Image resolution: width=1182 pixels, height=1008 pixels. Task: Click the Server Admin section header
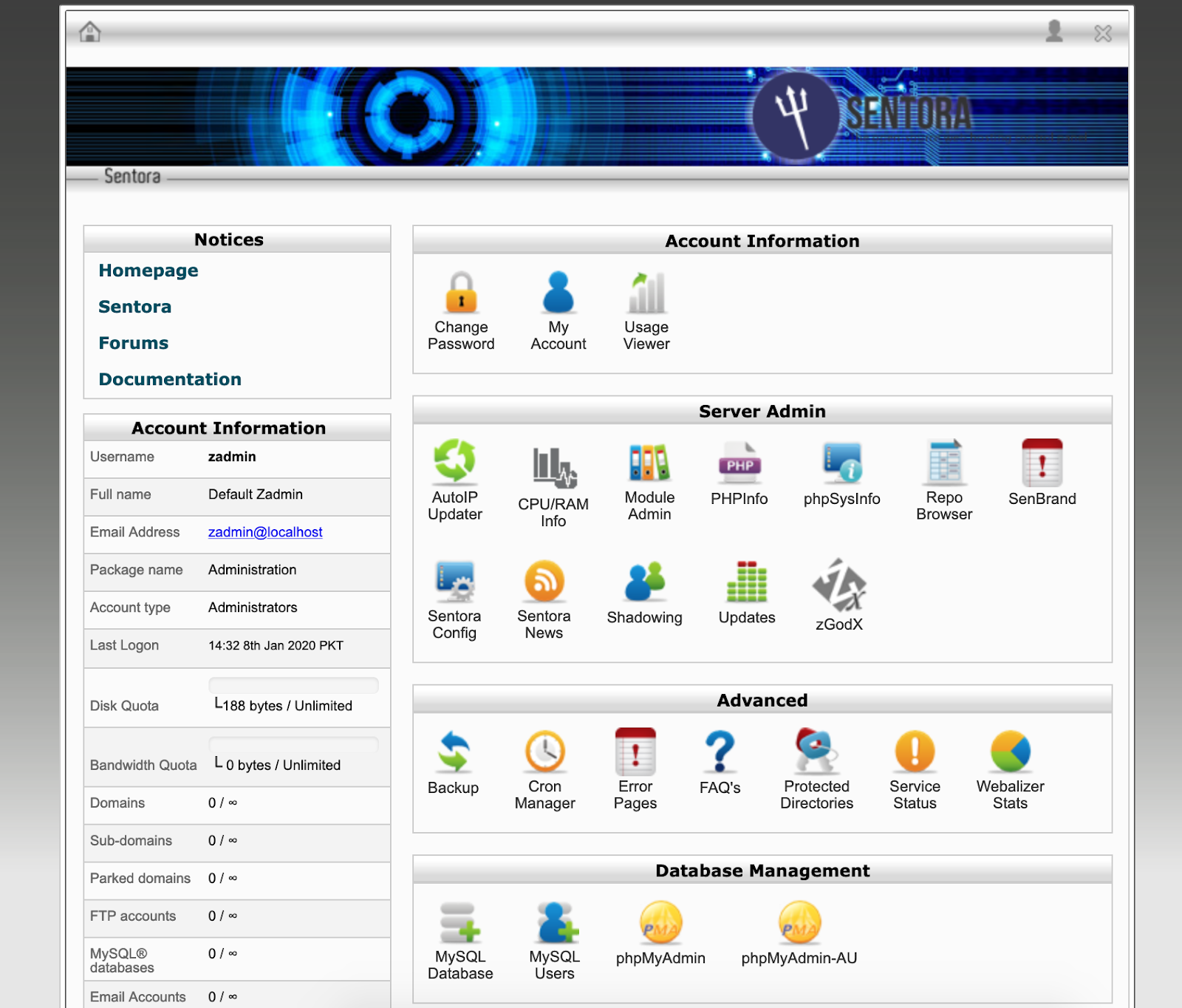[762, 411]
